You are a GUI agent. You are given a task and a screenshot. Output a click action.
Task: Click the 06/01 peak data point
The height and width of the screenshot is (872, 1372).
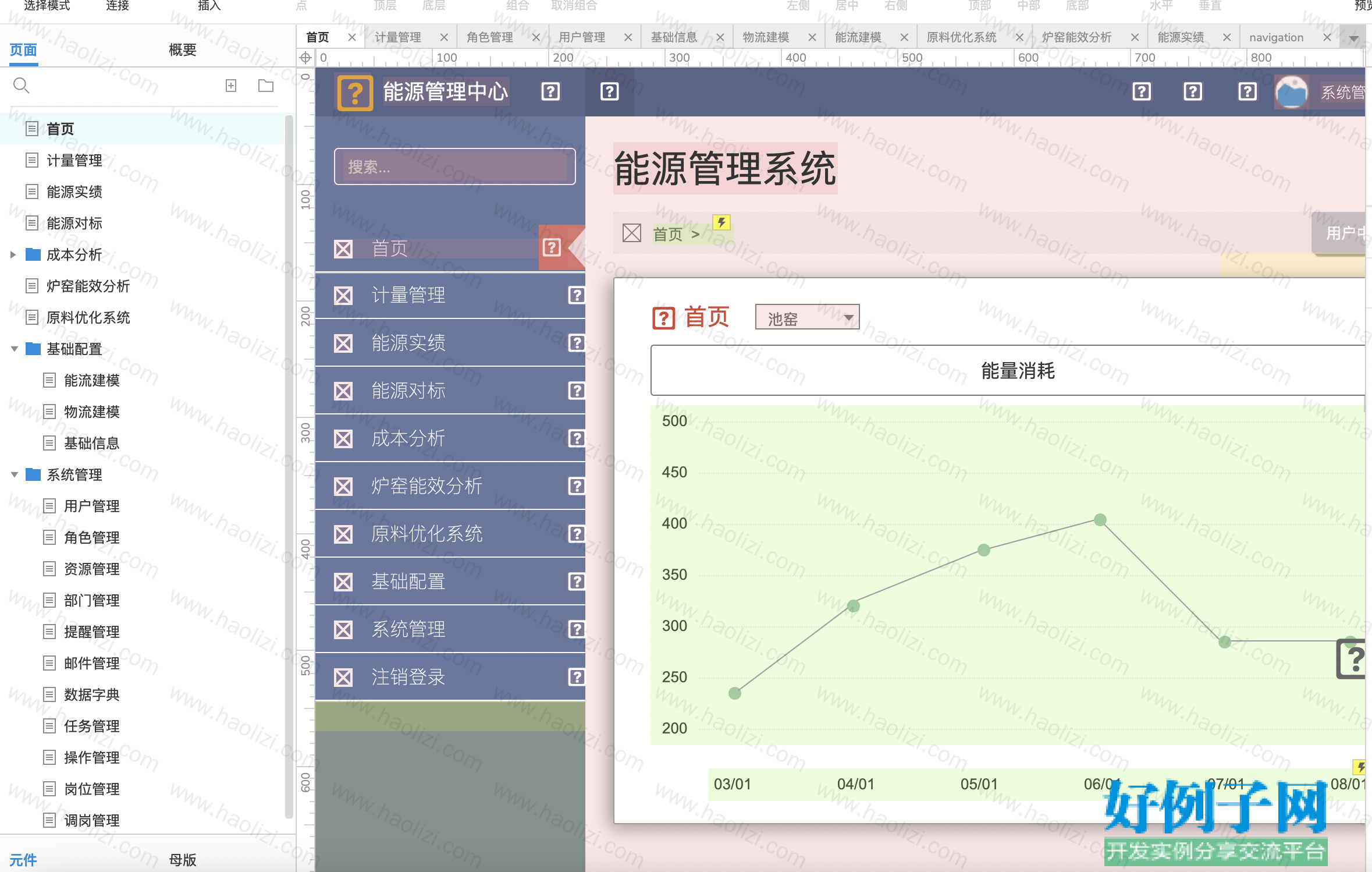[1100, 520]
